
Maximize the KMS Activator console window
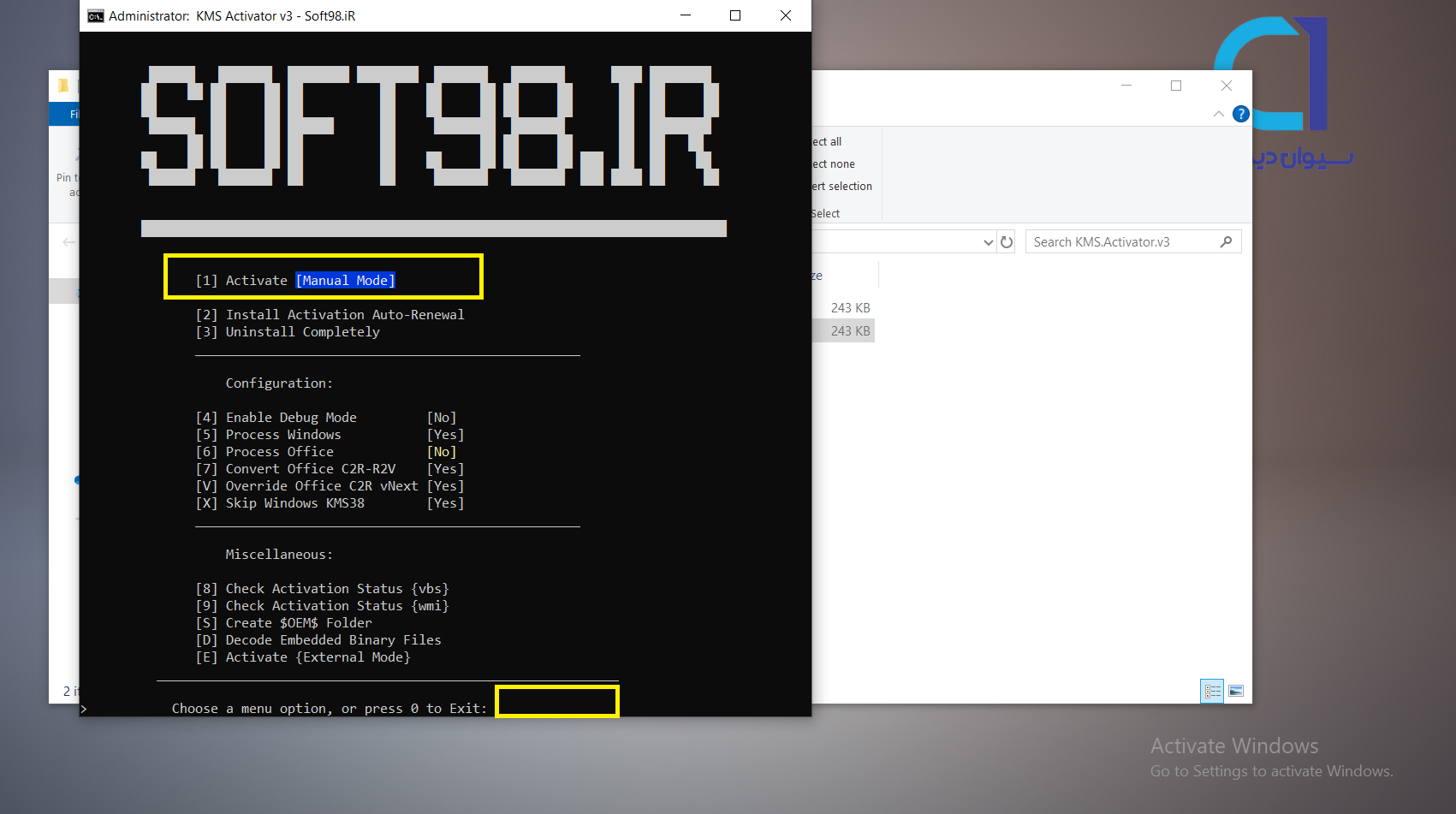coord(735,15)
